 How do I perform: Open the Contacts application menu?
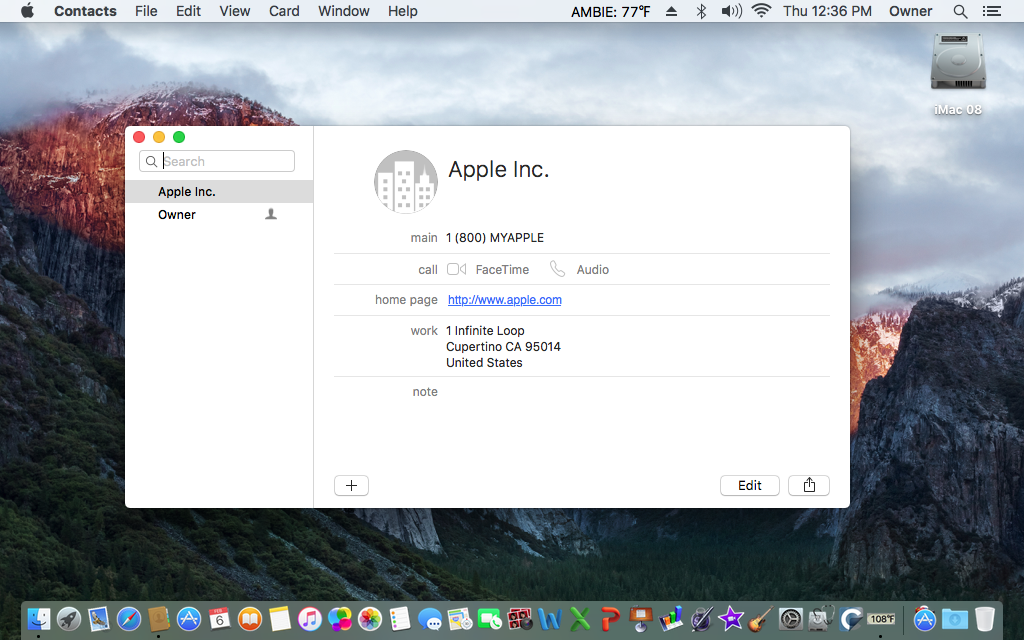[x=85, y=11]
